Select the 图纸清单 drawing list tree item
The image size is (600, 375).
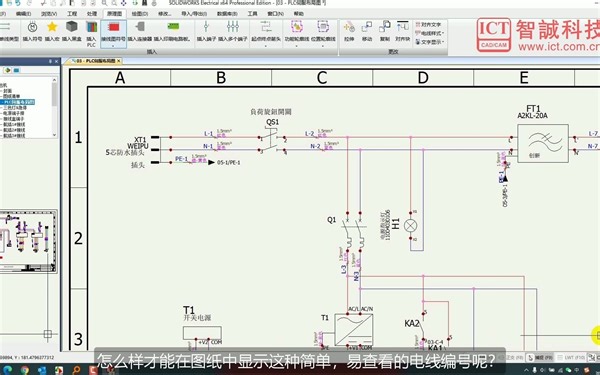(11, 96)
